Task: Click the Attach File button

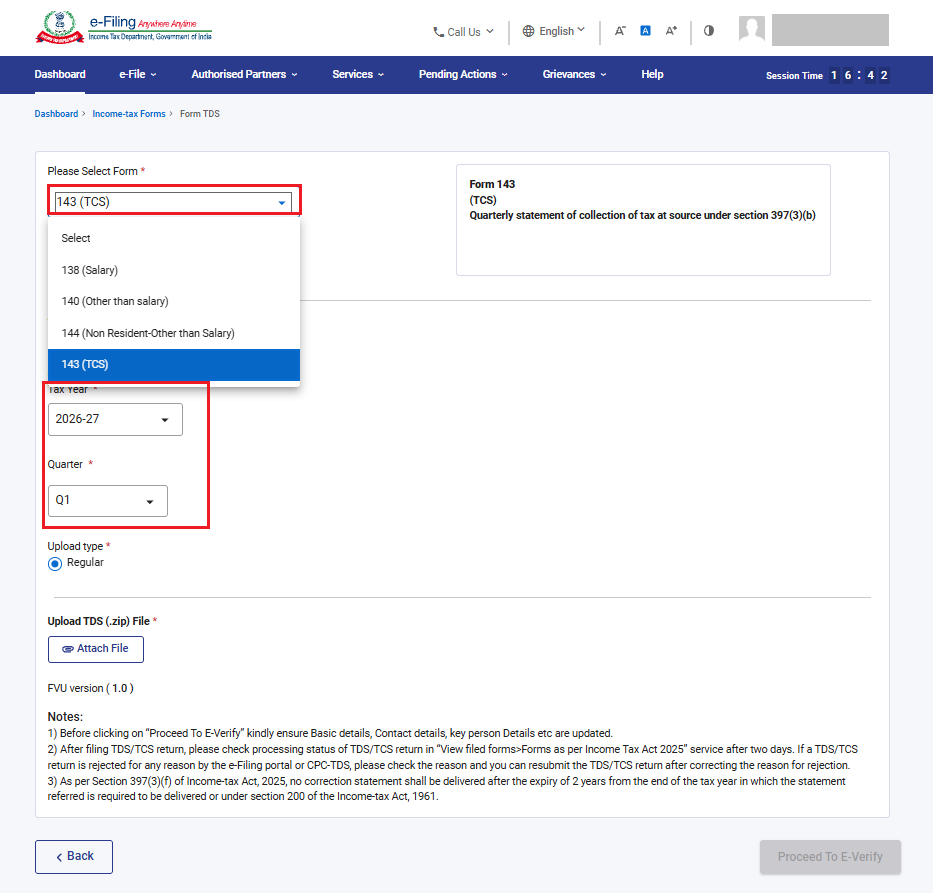Action: [x=96, y=649]
